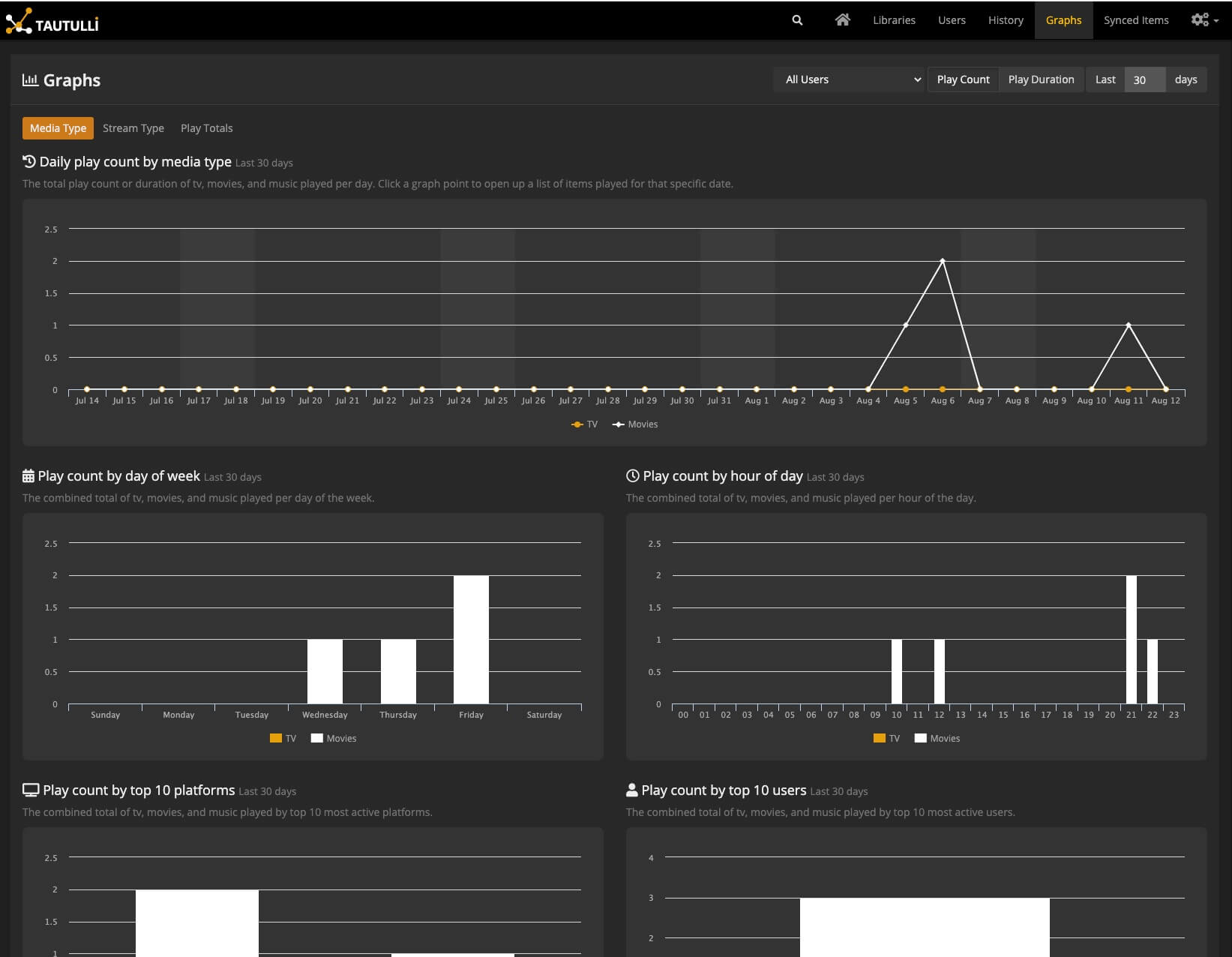
Task: Click the Graphs bar-chart heading icon
Action: click(x=30, y=79)
